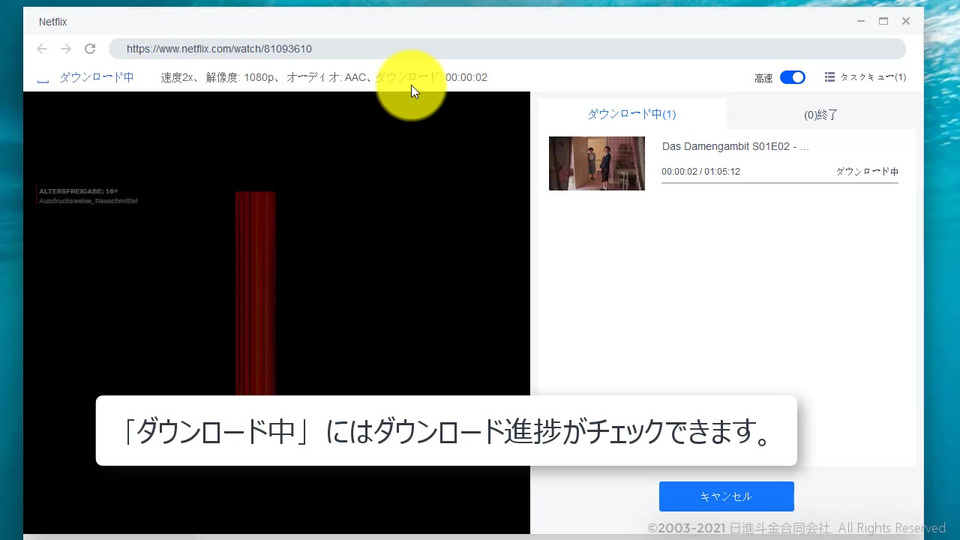960x540 pixels.
Task: Click the 00:00:02 / 01:05:12 progress time
Action: click(x=700, y=171)
